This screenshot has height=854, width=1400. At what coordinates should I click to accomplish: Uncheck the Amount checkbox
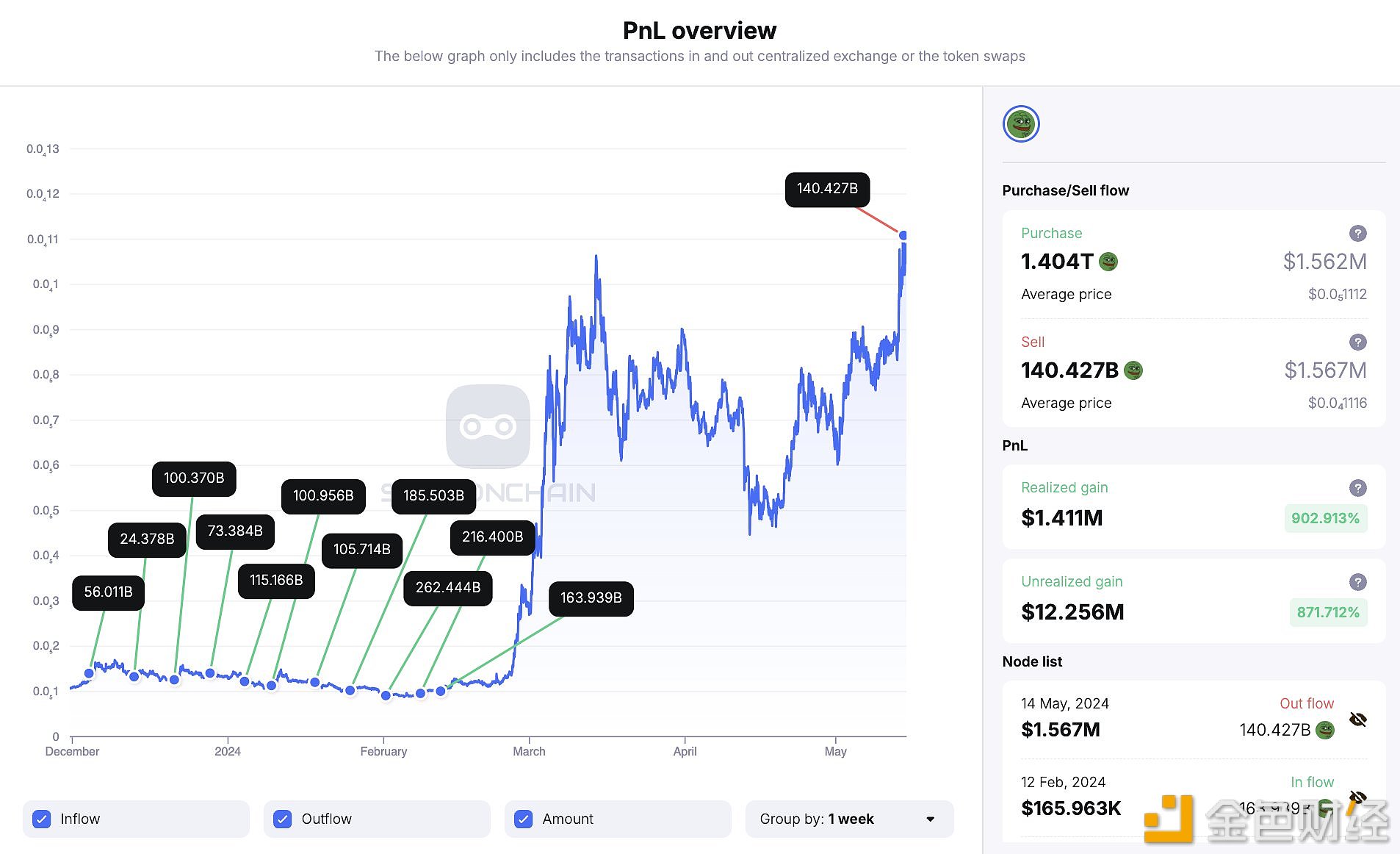(x=524, y=819)
